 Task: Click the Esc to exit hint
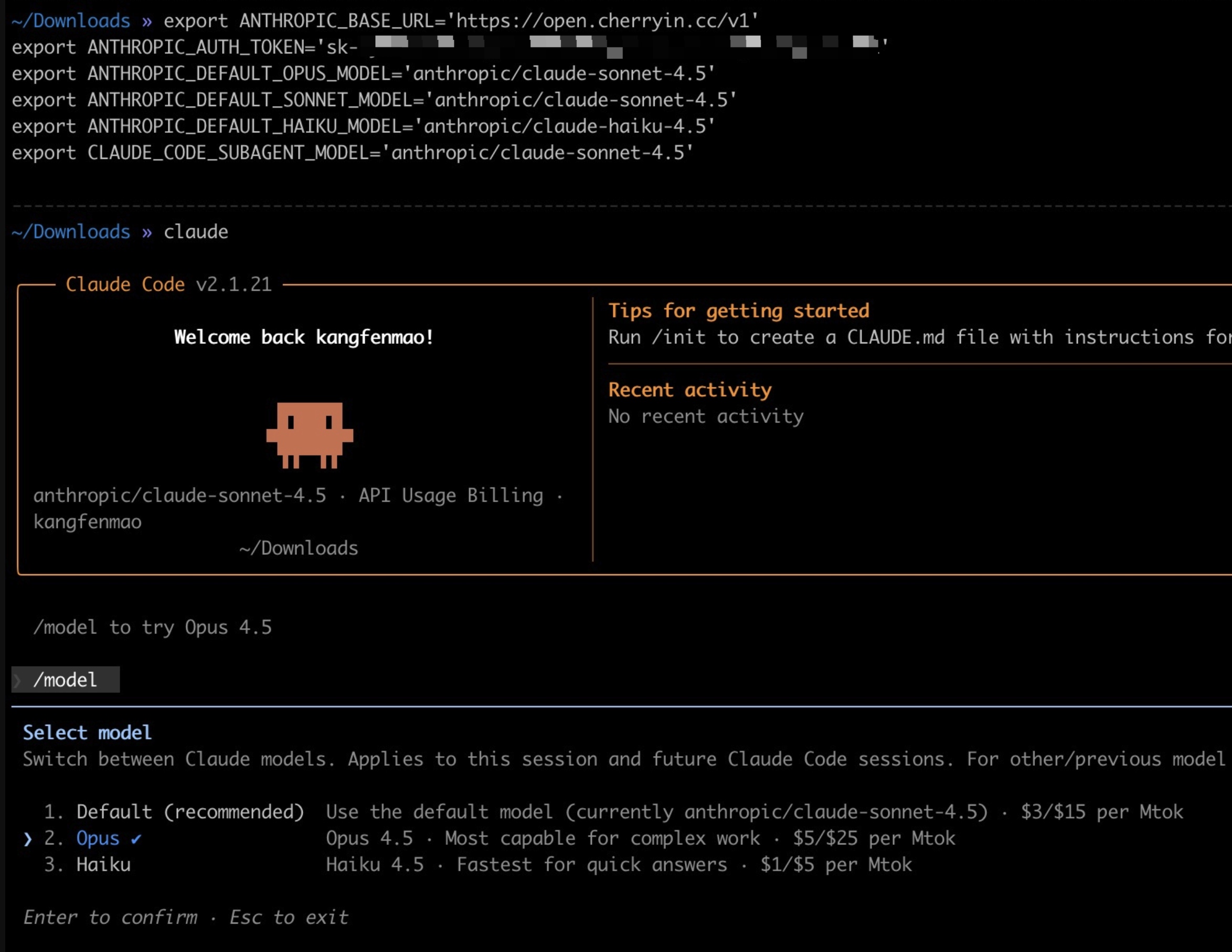click(x=288, y=917)
